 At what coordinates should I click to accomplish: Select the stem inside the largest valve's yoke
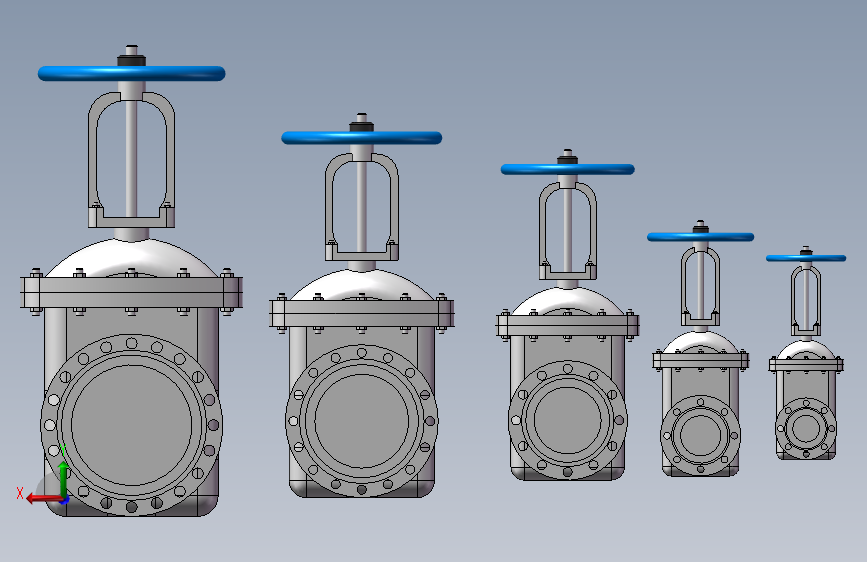coord(132,159)
